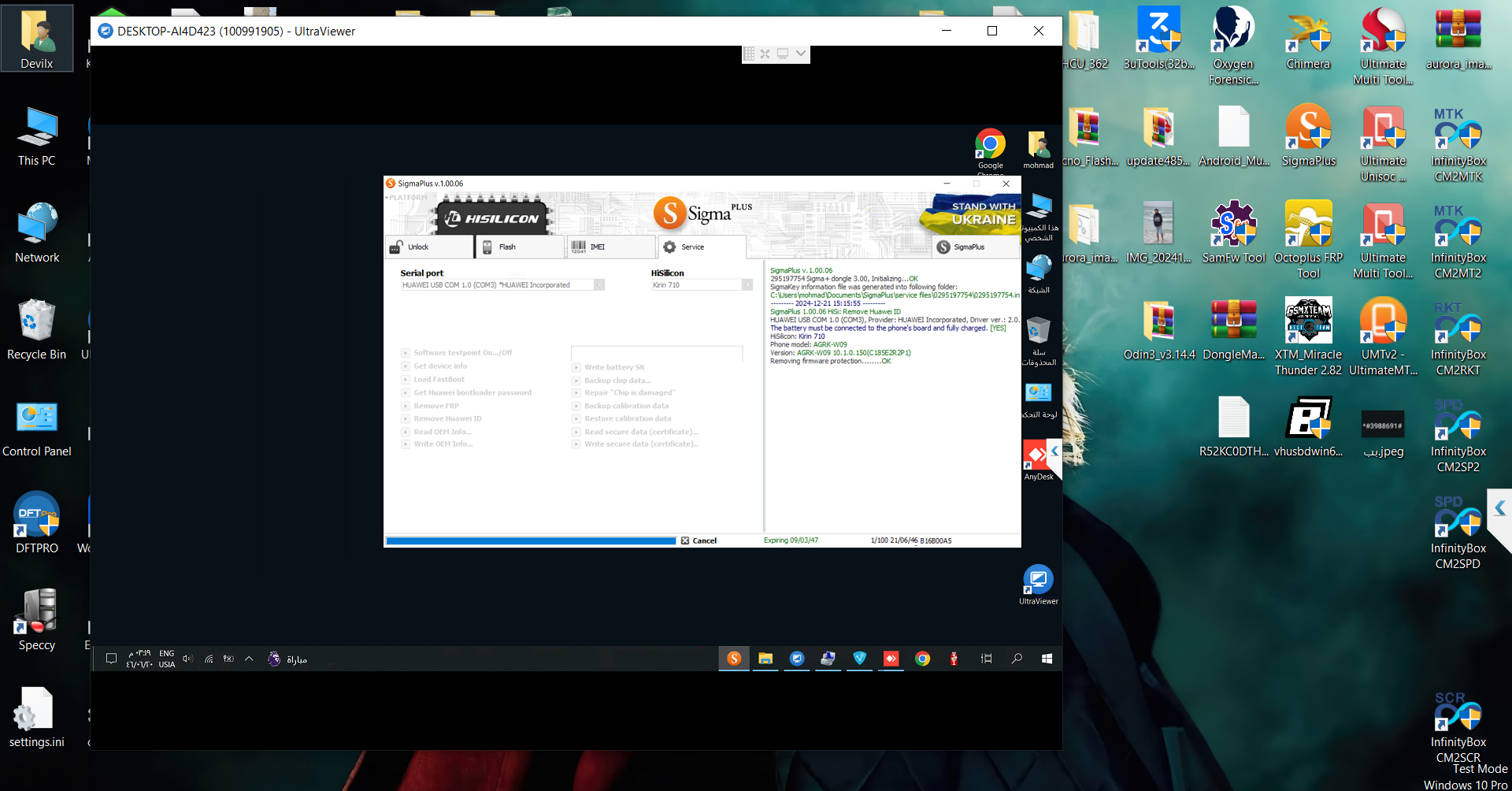Viewport: 1512px width, 791px height.
Task: Click the remote Task View icon
Action: (x=986, y=659)
